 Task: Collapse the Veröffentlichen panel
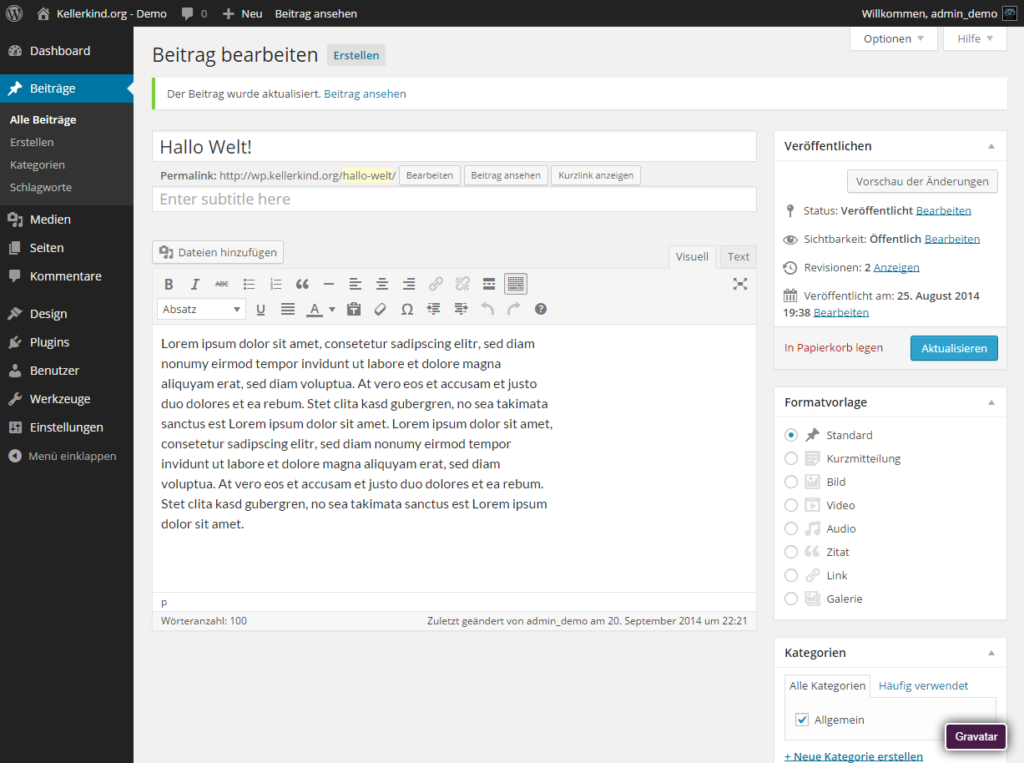[x=991, y=146]
